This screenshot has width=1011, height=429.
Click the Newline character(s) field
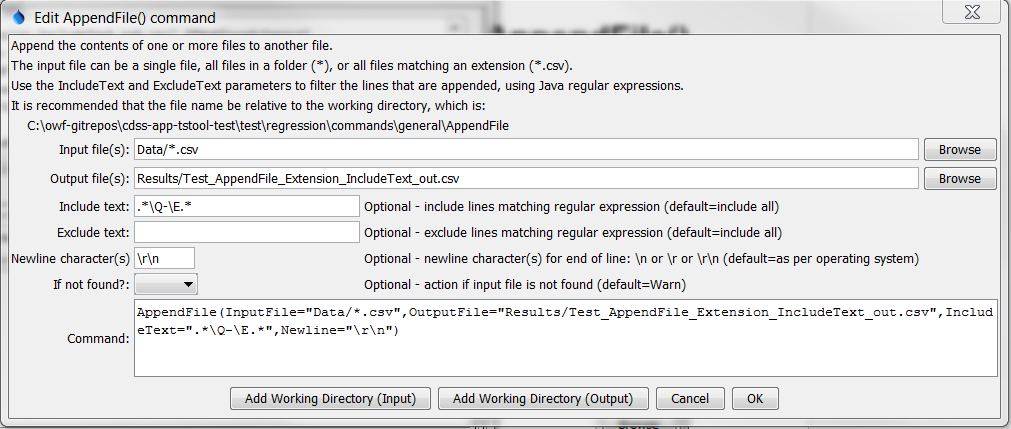(164, 259)
